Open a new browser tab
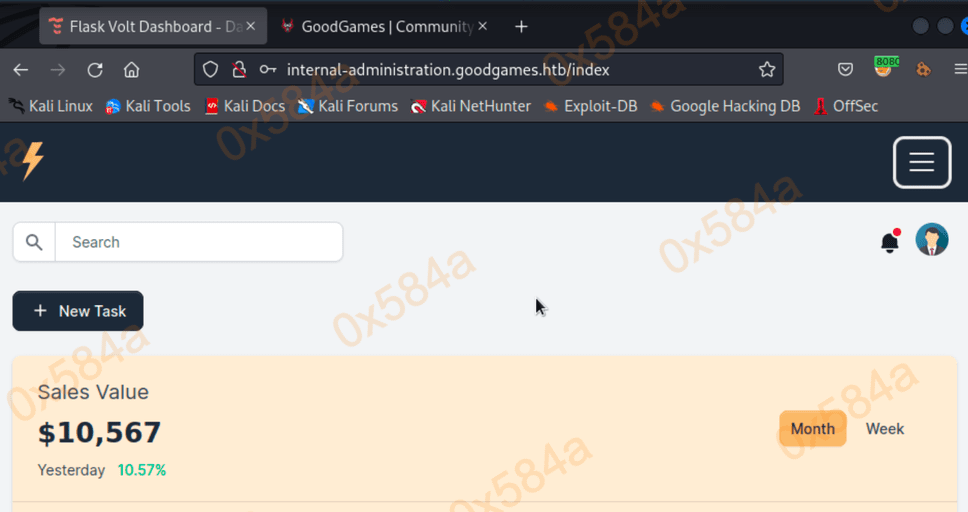 (521, 27)
